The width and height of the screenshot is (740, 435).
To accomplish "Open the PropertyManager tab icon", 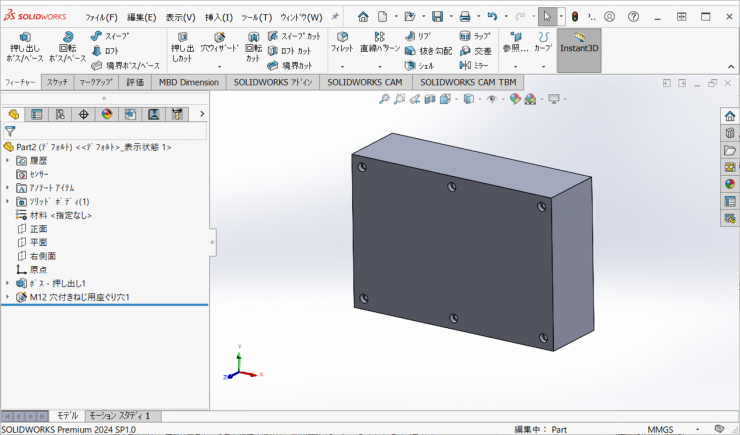I will (37, 114).
